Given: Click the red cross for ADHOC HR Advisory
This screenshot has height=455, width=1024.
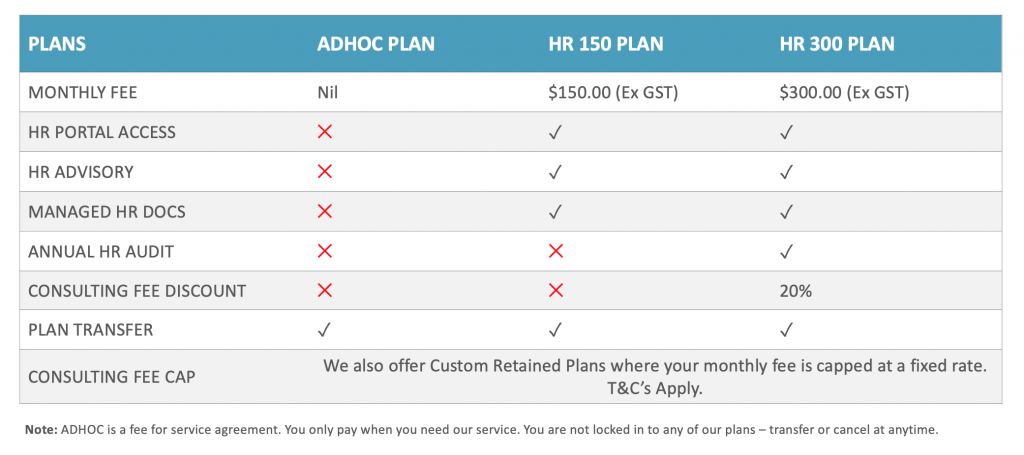Looking at the screenshot, I should pyautogui.click(x=325, y=172).
